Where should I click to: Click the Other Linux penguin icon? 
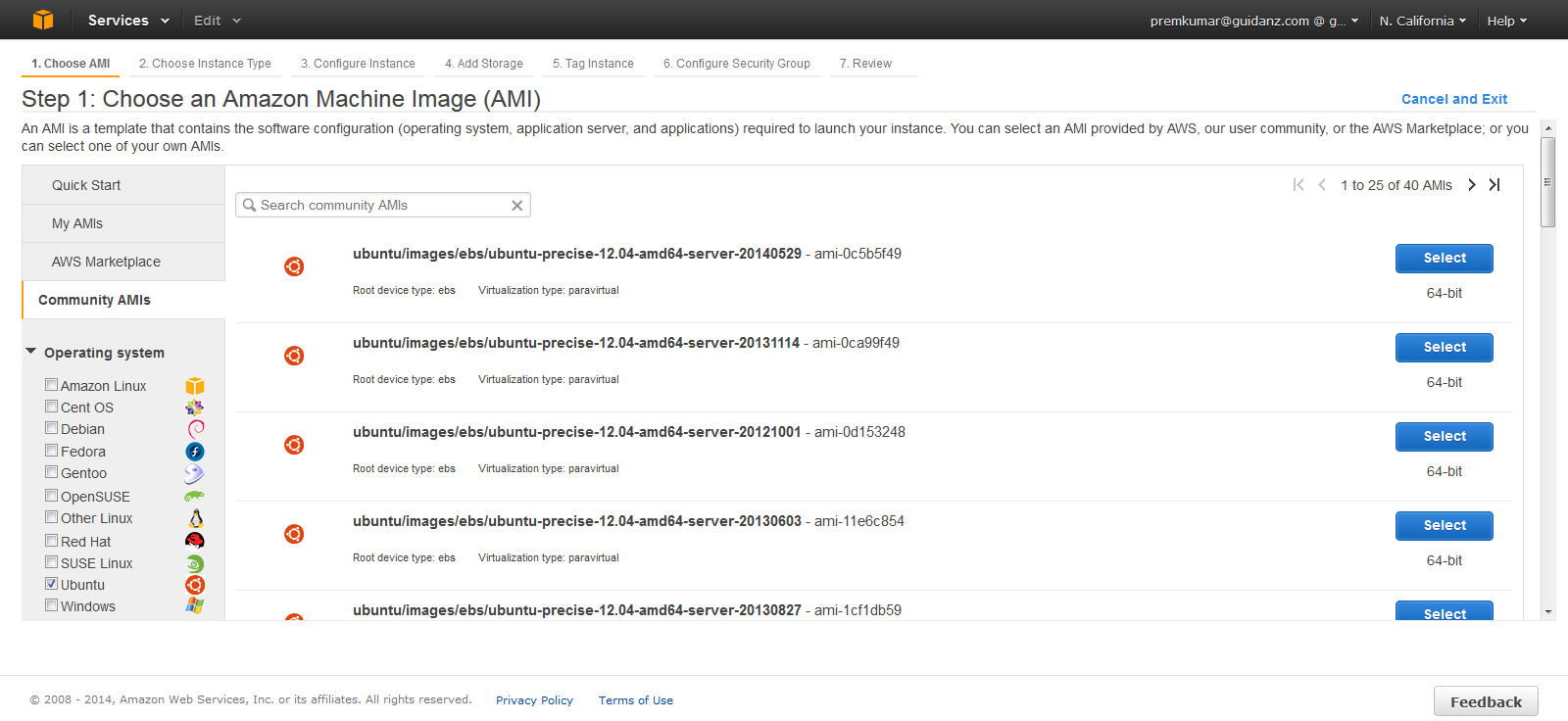click(195, 518)
